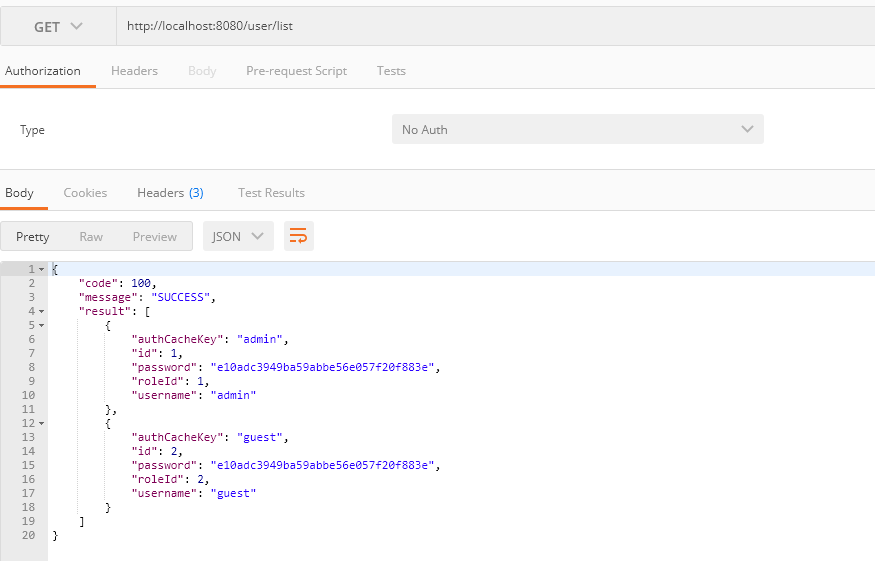Click the admin password hash value
This screenshot has width=875, height=561.
pos(324,367)
